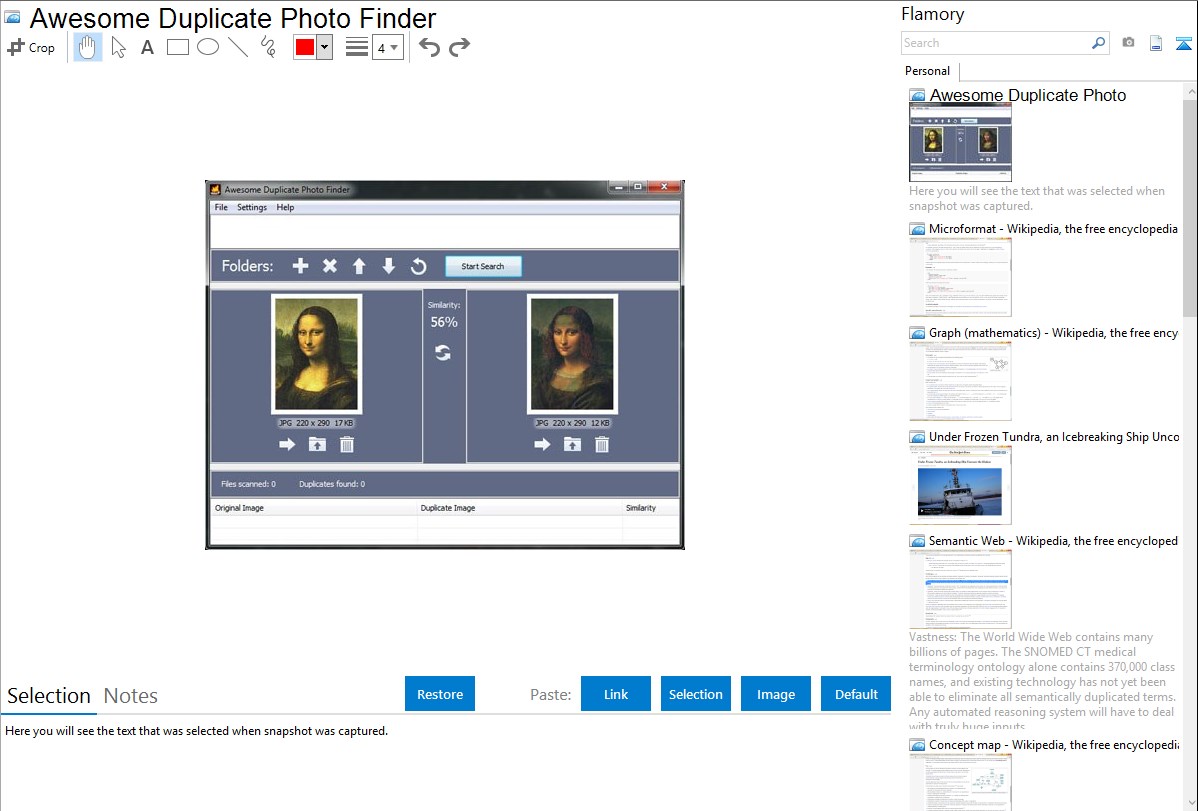Click the move folder up arrow

click(x=359, y=266)
